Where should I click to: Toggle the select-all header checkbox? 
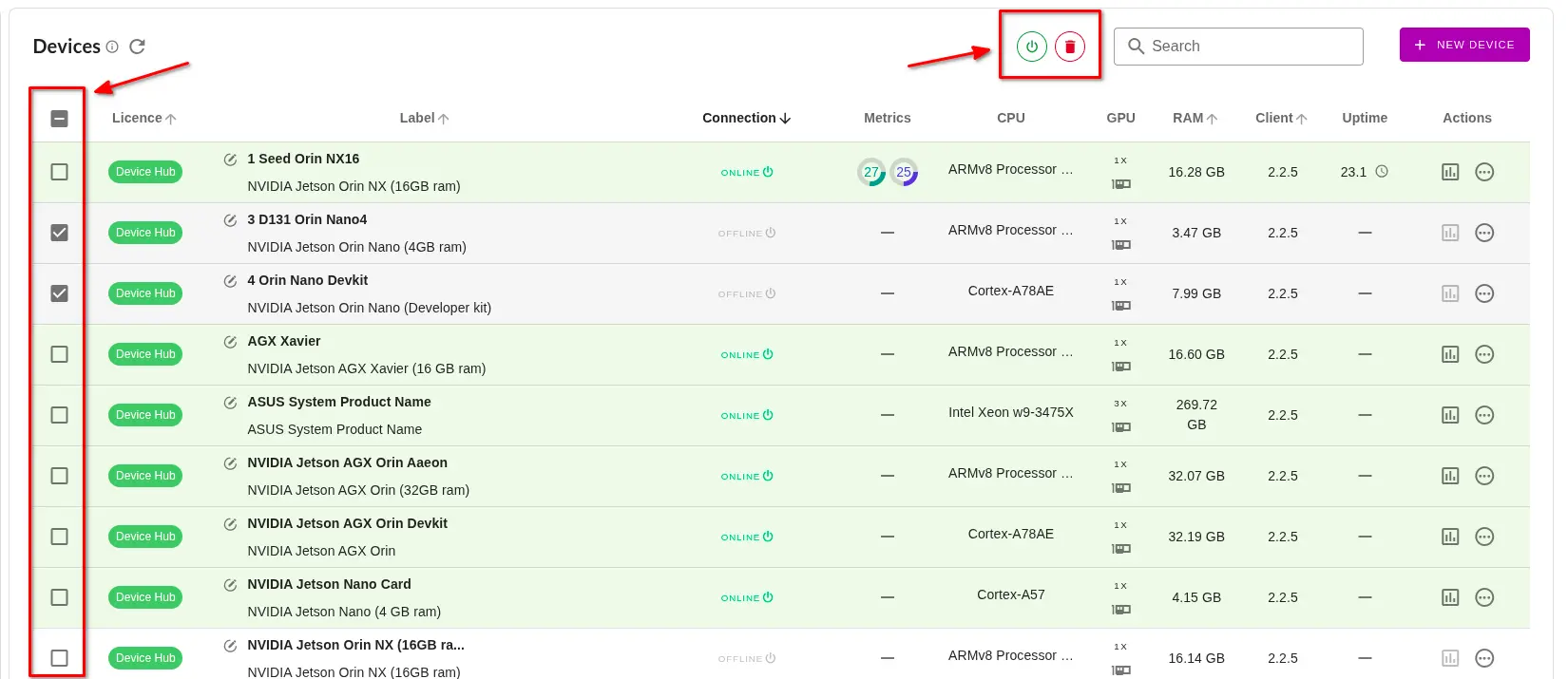coord(59,119)
